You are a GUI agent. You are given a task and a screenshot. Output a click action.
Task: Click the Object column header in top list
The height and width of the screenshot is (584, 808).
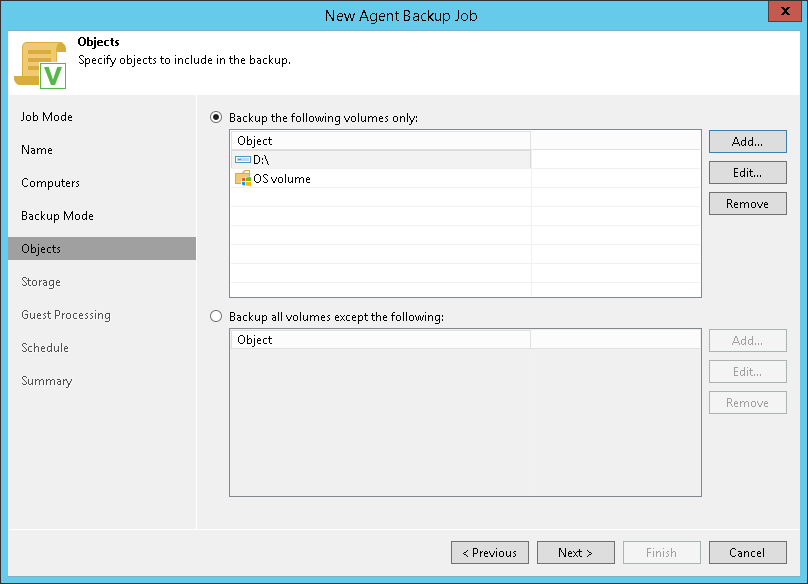[x=380, y=141]
